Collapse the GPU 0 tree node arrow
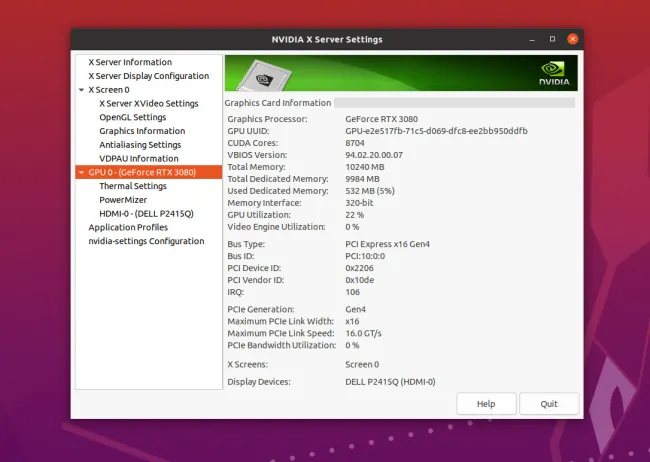This screenshot has height=462, width=650. (80, 172)
